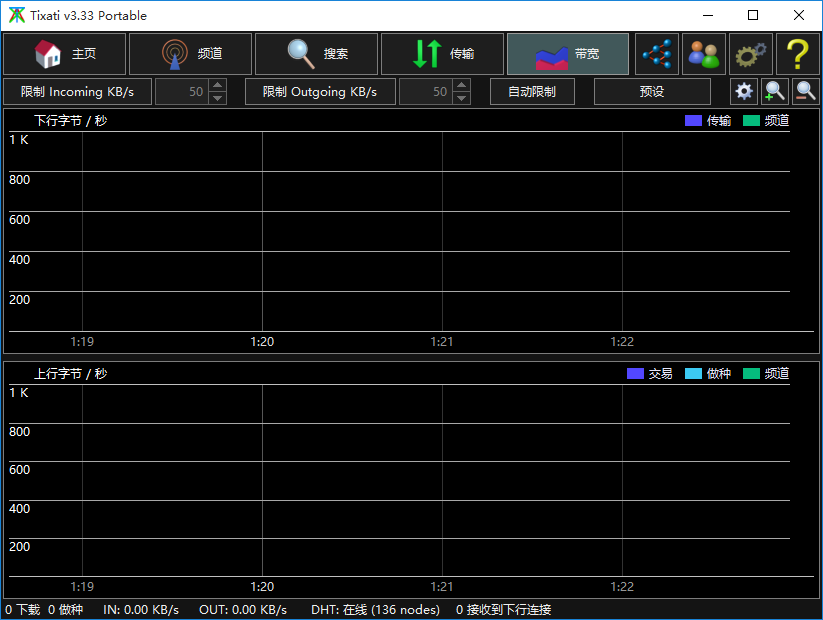Image resolution: width=823 pixels, height=620 pixels.
Task: Toggle 限制 Outgoing KB/s limit
Action: click(x=320, y=91)
